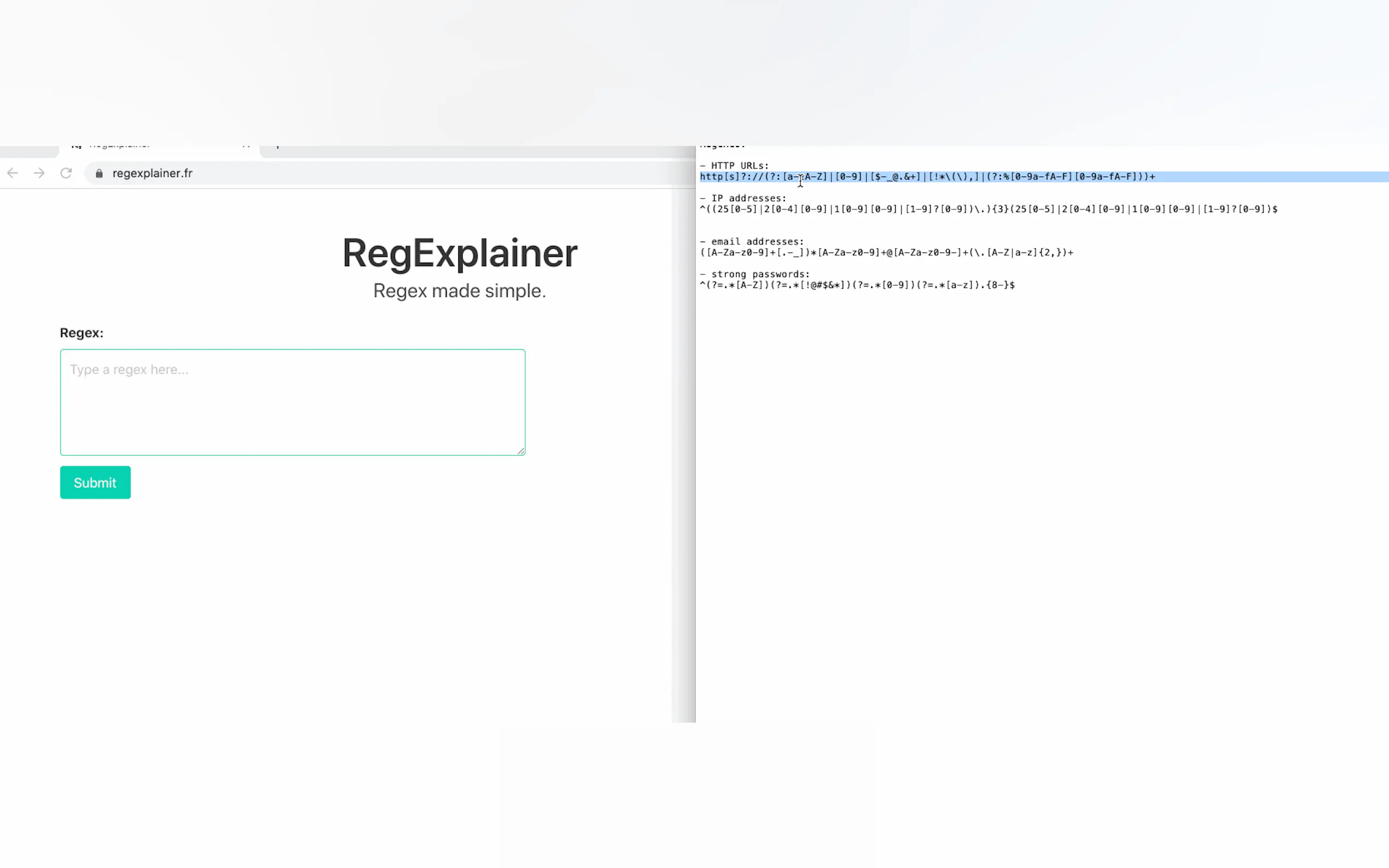The height and width of the screenshot is (868, 1389).
Task: Place cursor in the strong password regex
Action: pos(857,285)
